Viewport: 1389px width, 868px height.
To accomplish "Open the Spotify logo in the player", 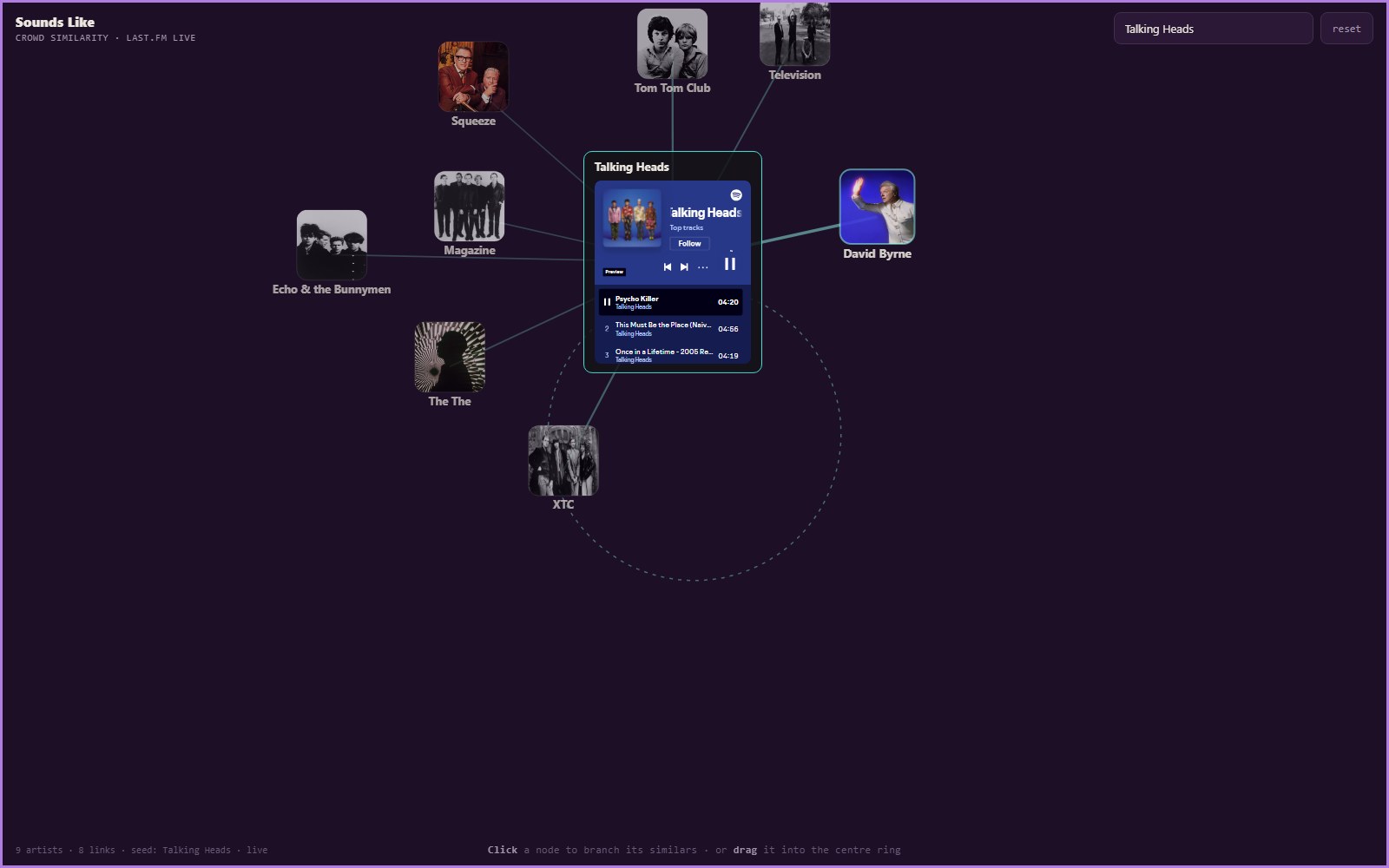I will click(x=736, y=195).
